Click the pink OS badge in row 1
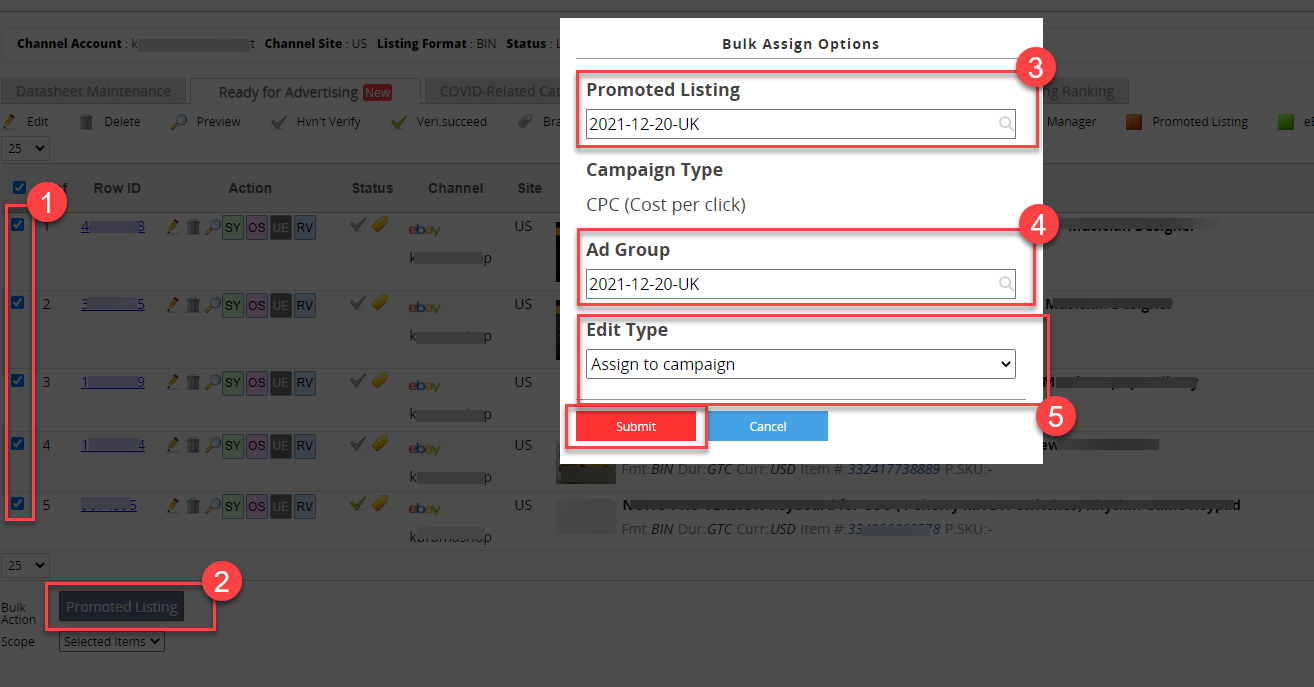This screenshot has width=1314, height=687. coord(257,228)
